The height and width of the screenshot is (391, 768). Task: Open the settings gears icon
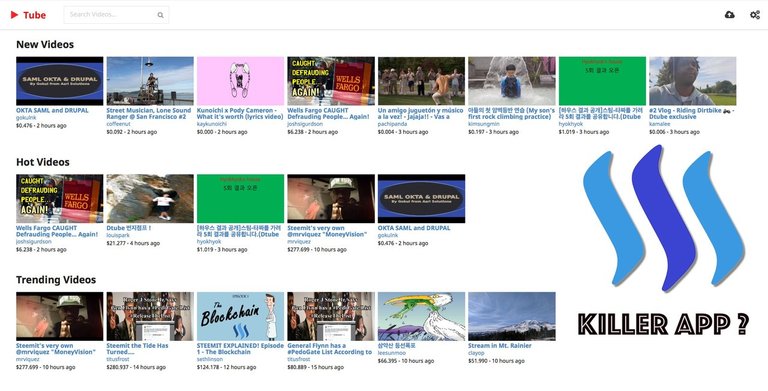[x=755, y=15]
